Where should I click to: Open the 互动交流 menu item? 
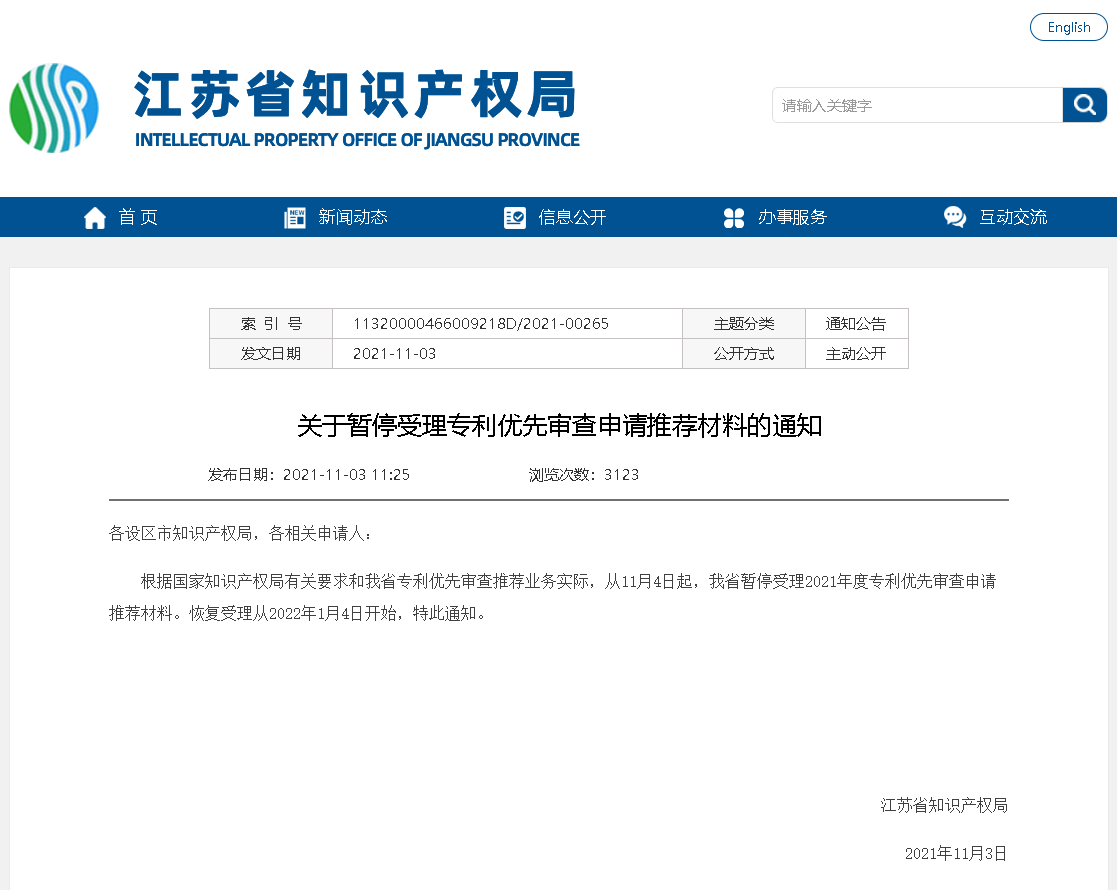[1013, 217]
